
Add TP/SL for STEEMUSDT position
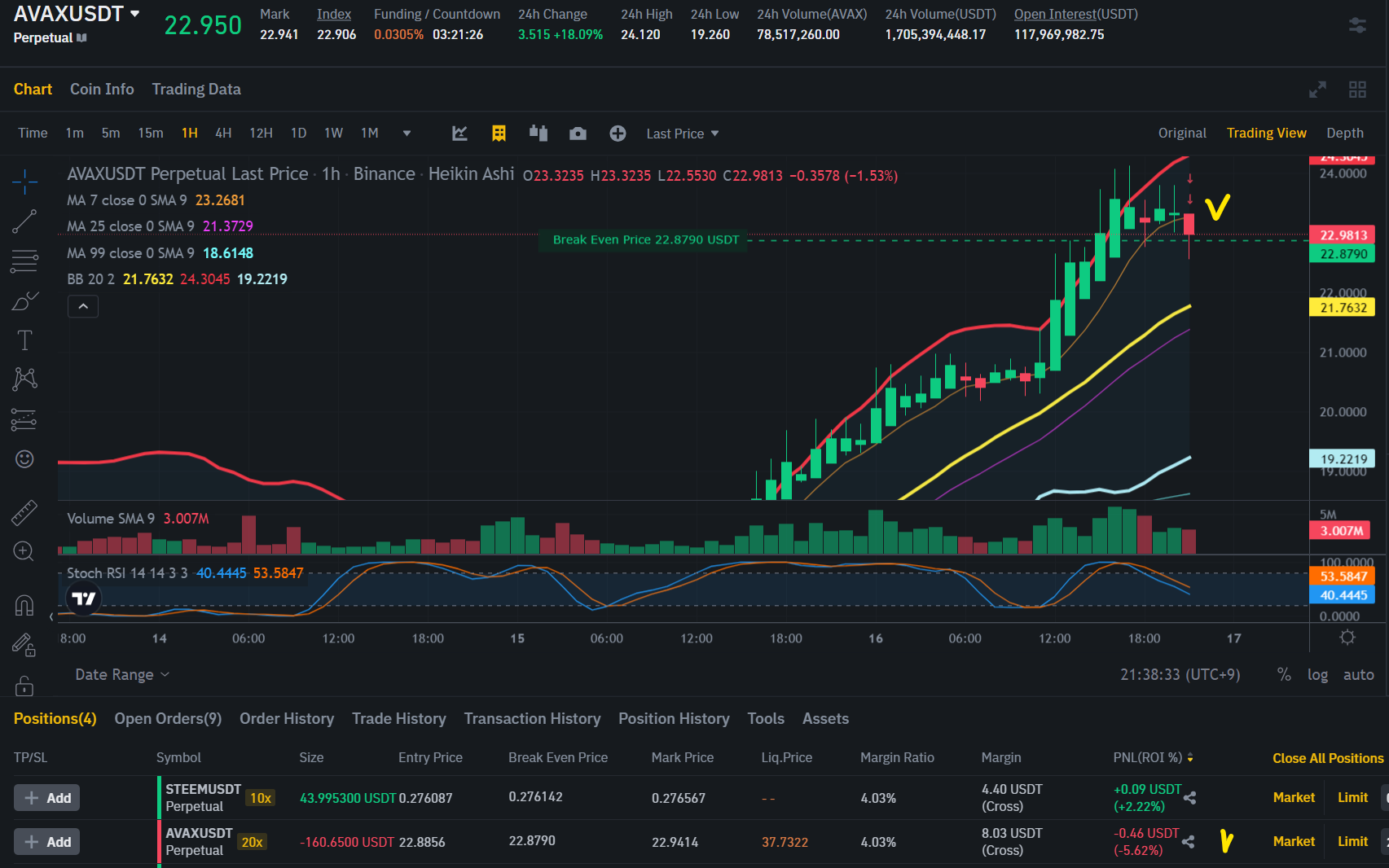tap(46, 798)
